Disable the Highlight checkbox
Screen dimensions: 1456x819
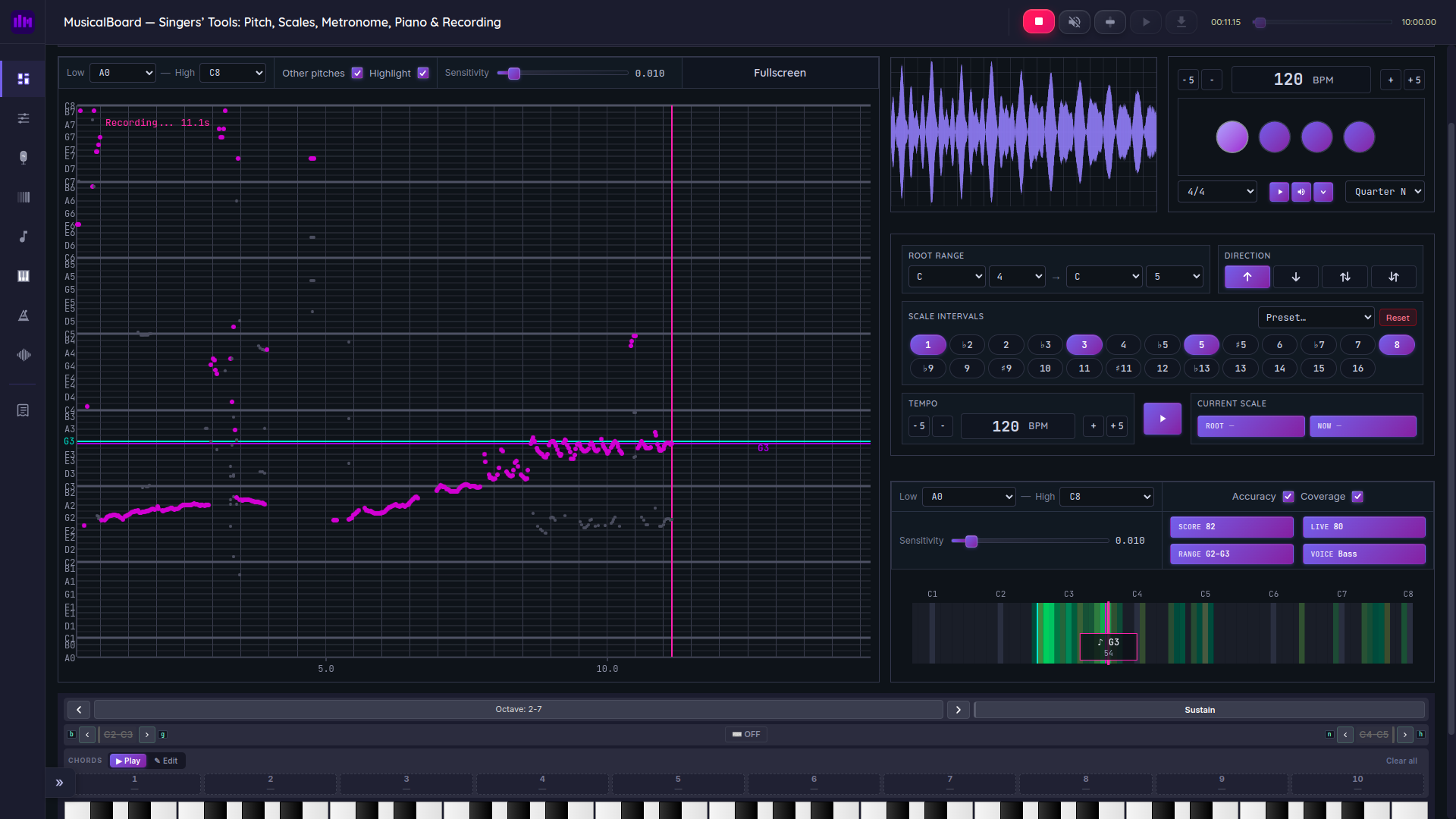tap(423, 73)
